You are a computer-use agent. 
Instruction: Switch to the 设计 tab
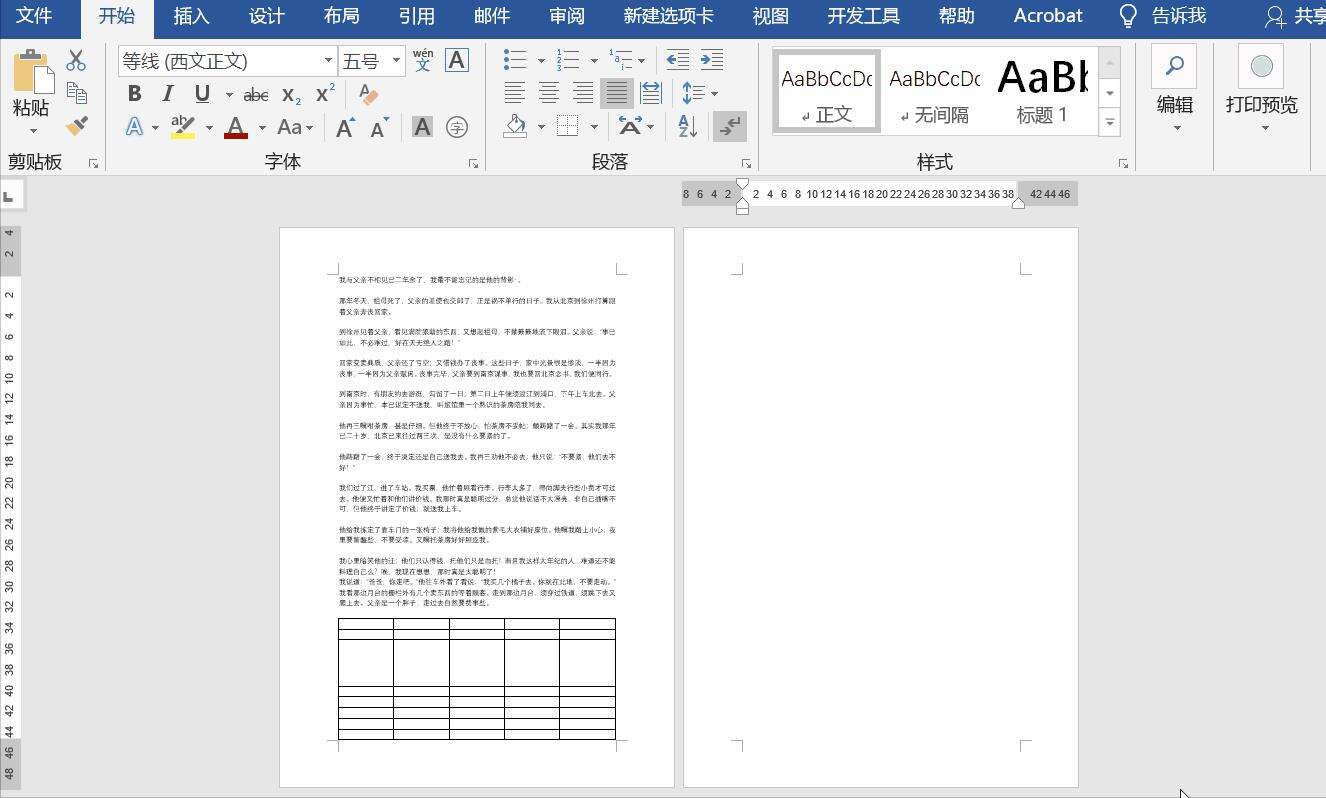266,16
